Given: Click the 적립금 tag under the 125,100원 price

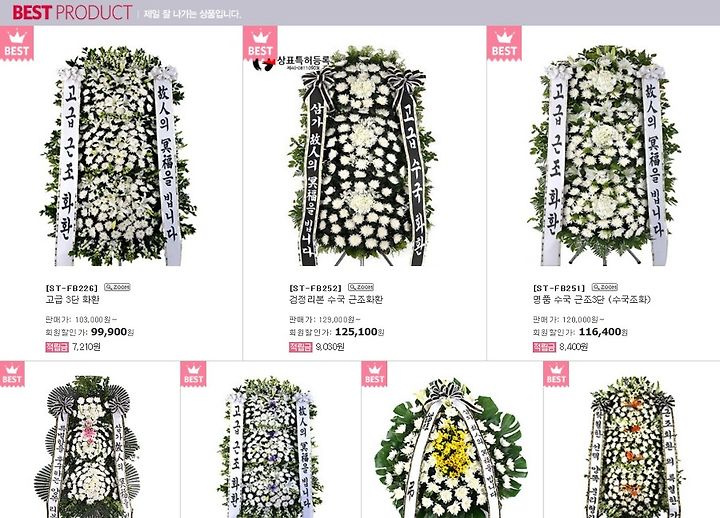Looking at the screenshot, I should coord(301,347).
